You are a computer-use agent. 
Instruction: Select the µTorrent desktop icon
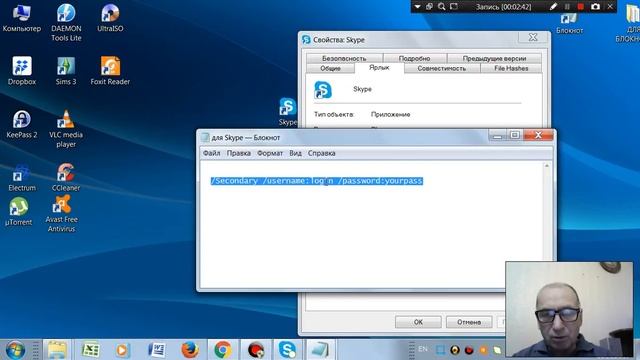18,212
